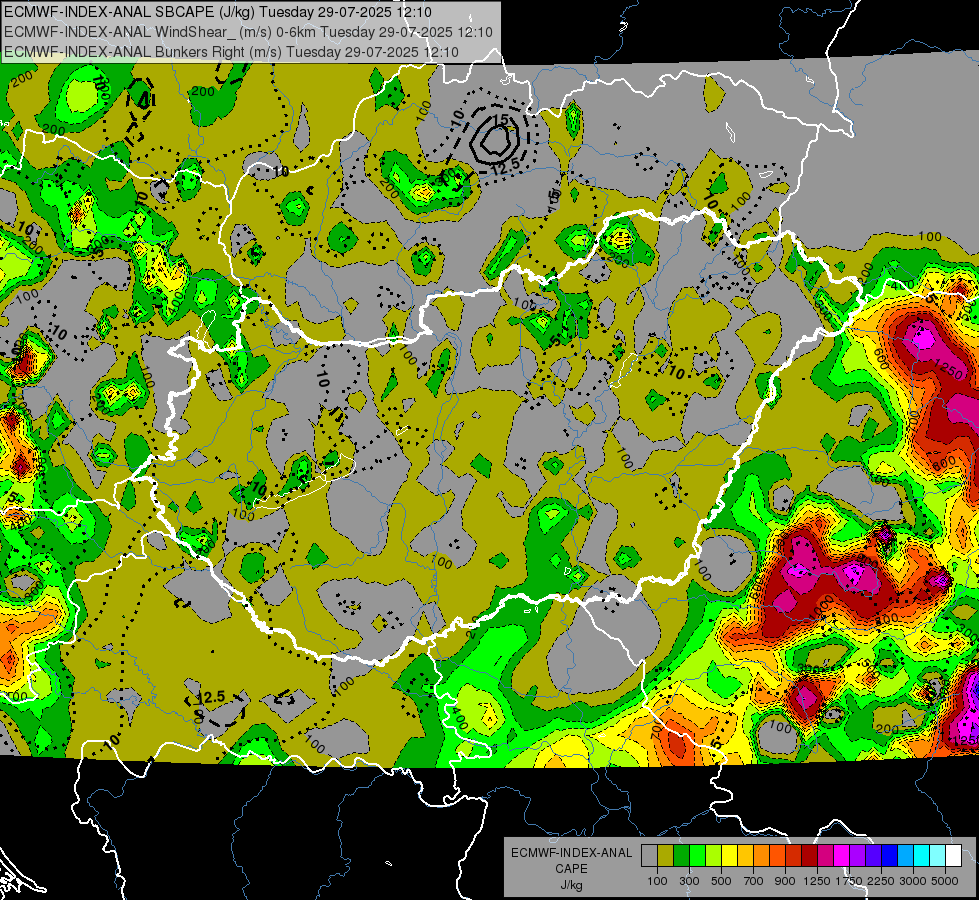
Task: Choose the pink-magenta swatch right of 1250
Action: point(826,855)
